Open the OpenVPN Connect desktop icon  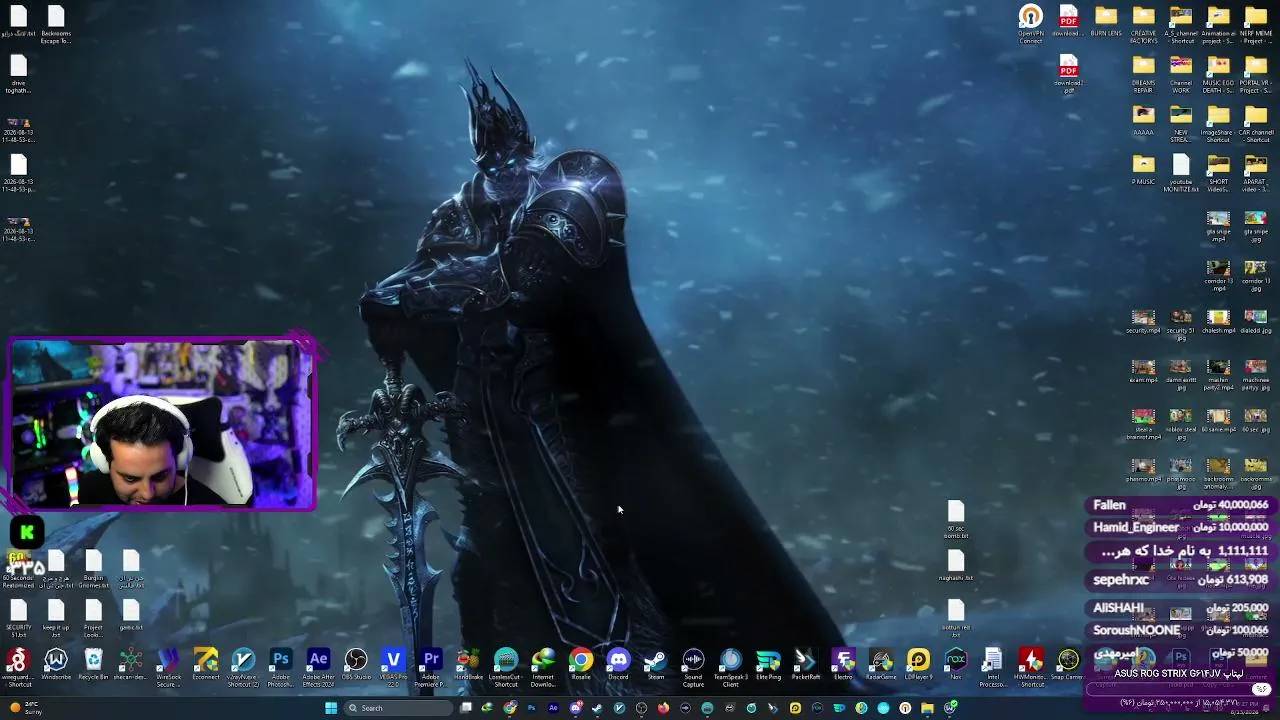click(1031, 24)
